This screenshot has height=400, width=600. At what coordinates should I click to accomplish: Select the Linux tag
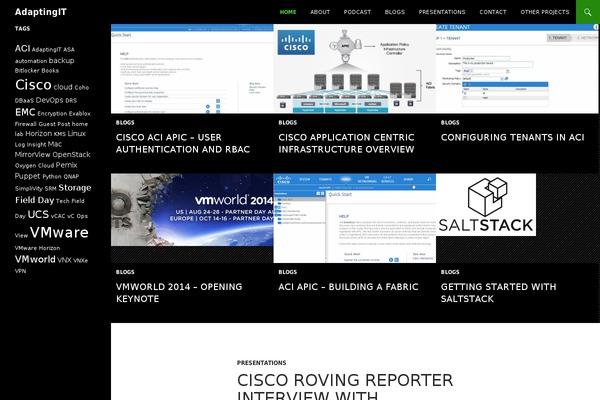(x=77, y=133)
